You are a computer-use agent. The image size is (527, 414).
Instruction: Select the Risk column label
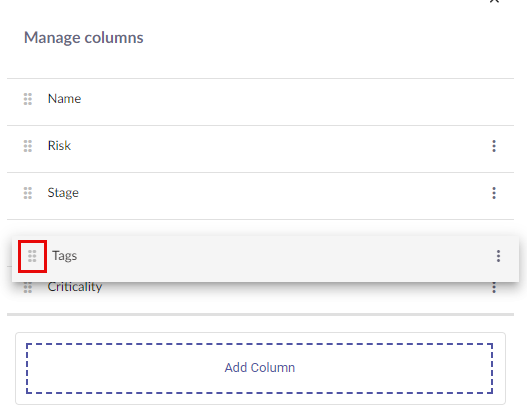tap(59, 146)
